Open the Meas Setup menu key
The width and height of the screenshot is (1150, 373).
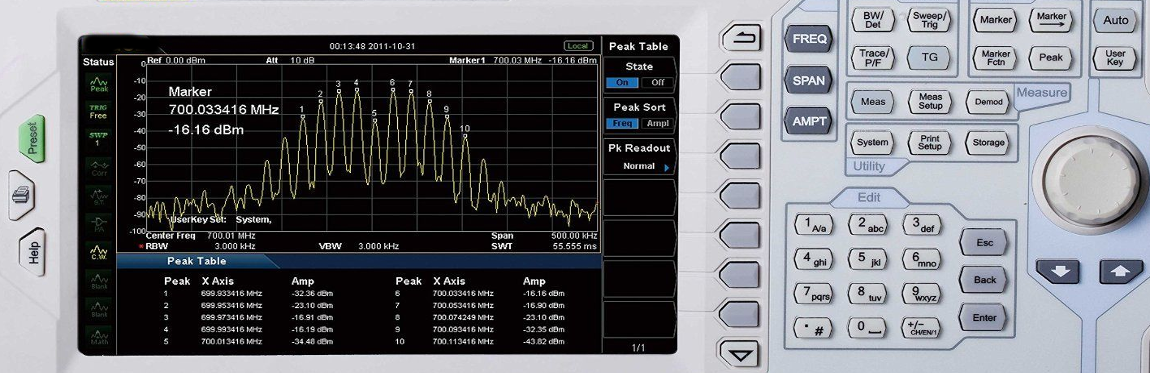click(x=930, y=102)
